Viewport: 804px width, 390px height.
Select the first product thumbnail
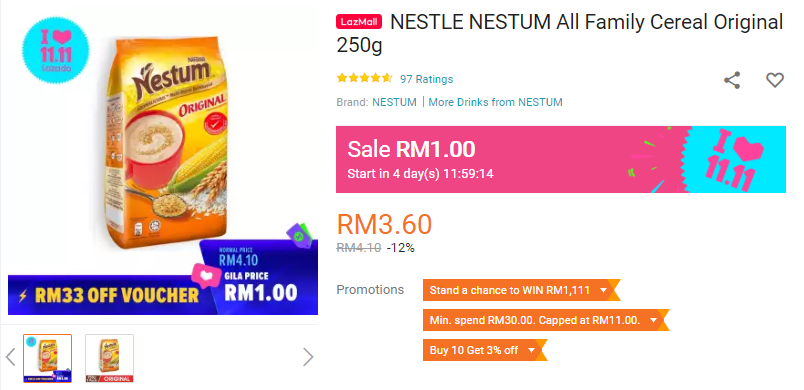[48, 358]
